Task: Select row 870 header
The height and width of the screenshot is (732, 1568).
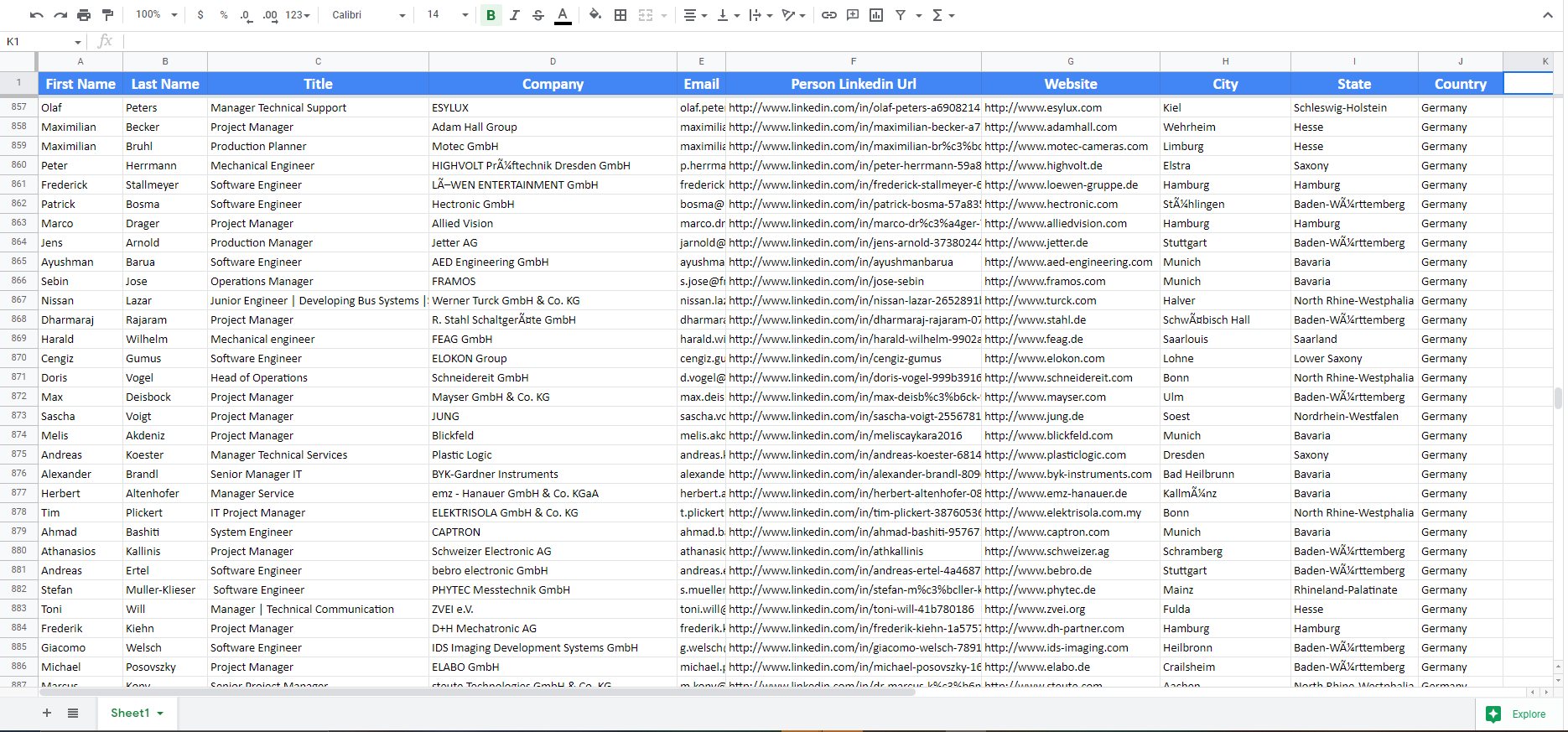Action: point(18,358)
